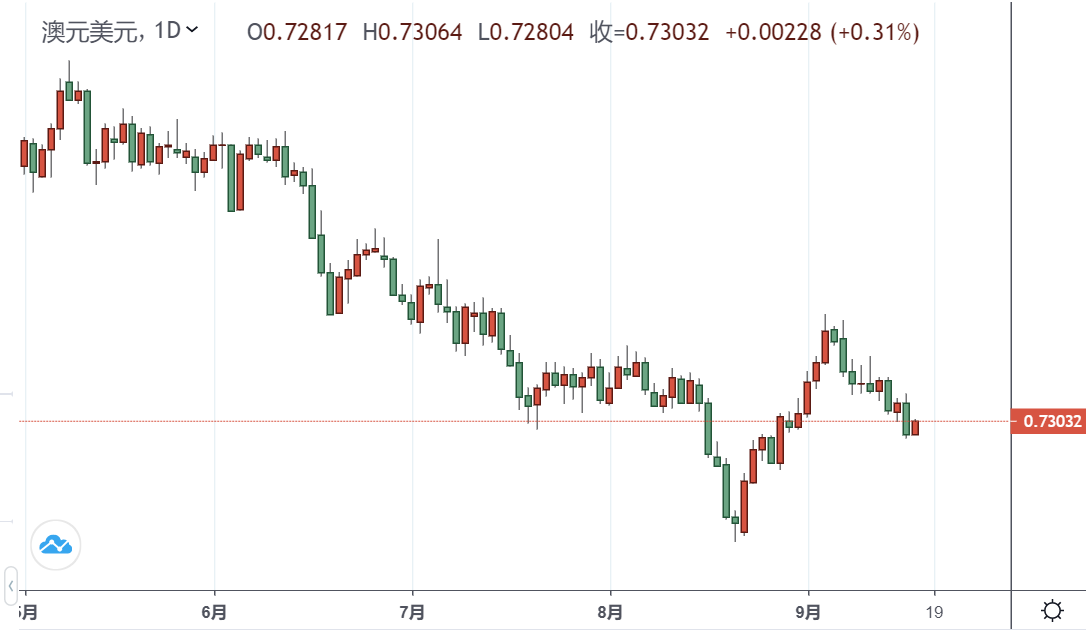Screen dimensions: 1086x639
Task: Select the 1D interval label
Action: (167, 31)
